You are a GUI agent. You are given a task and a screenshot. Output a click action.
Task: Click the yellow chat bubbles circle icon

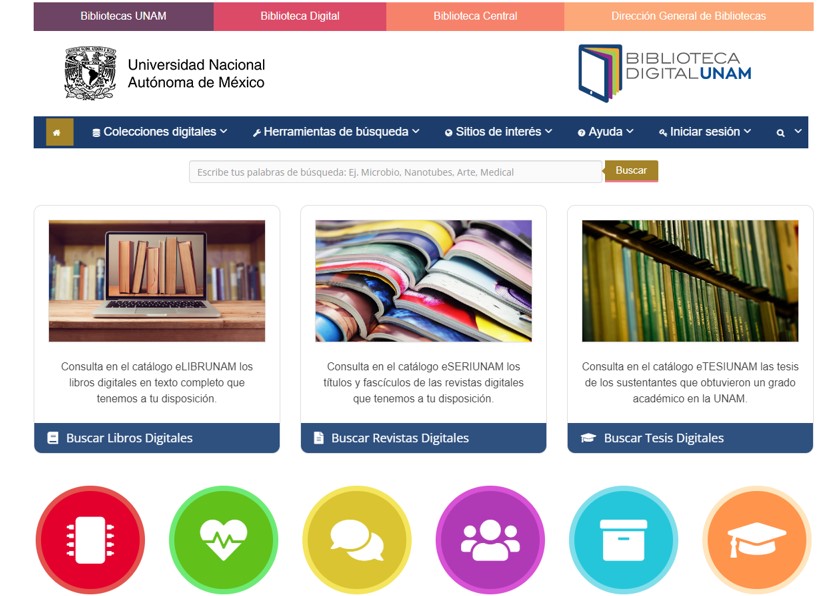357,540
